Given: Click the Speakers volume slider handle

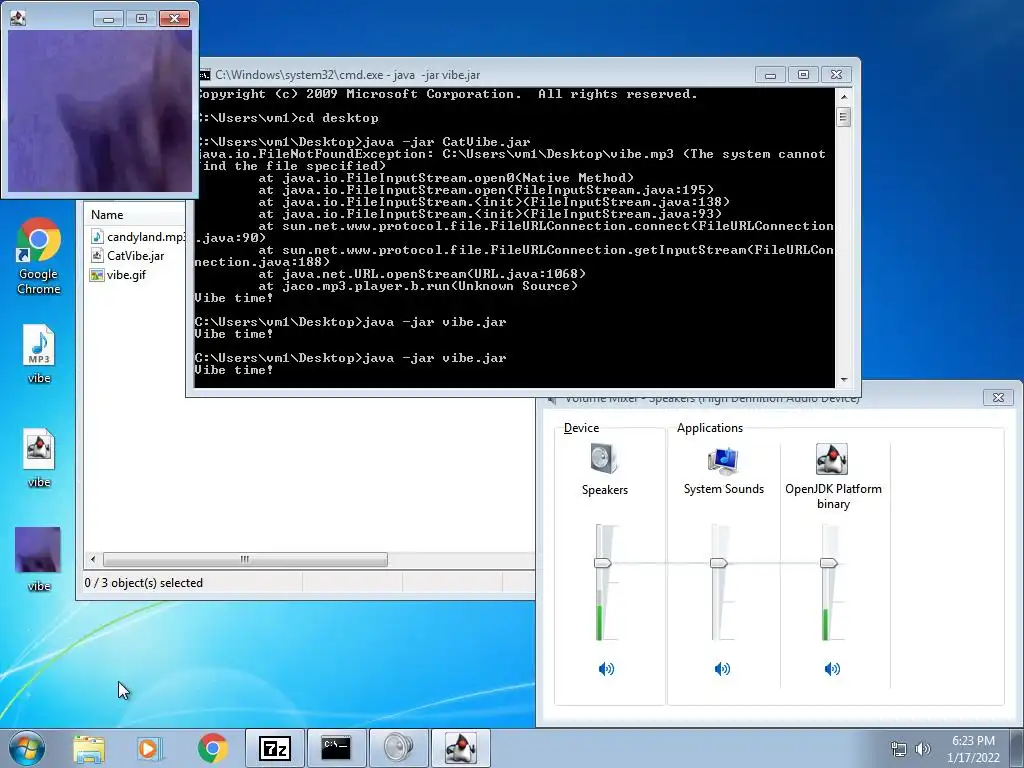Looking at the screenshot, I should click(603, 562).
